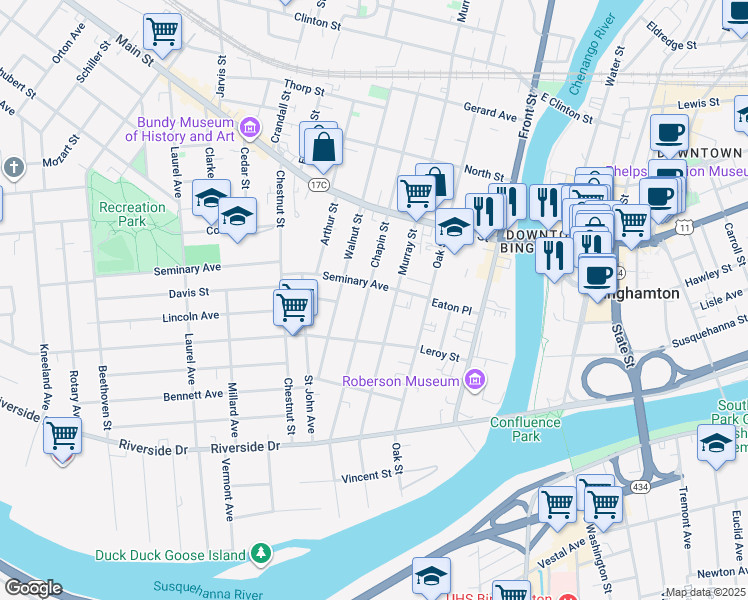The width and height of the screenshot is (748, 600).
Task: Click the coffee cup marker near Lewis St
Action: (669, 134)
